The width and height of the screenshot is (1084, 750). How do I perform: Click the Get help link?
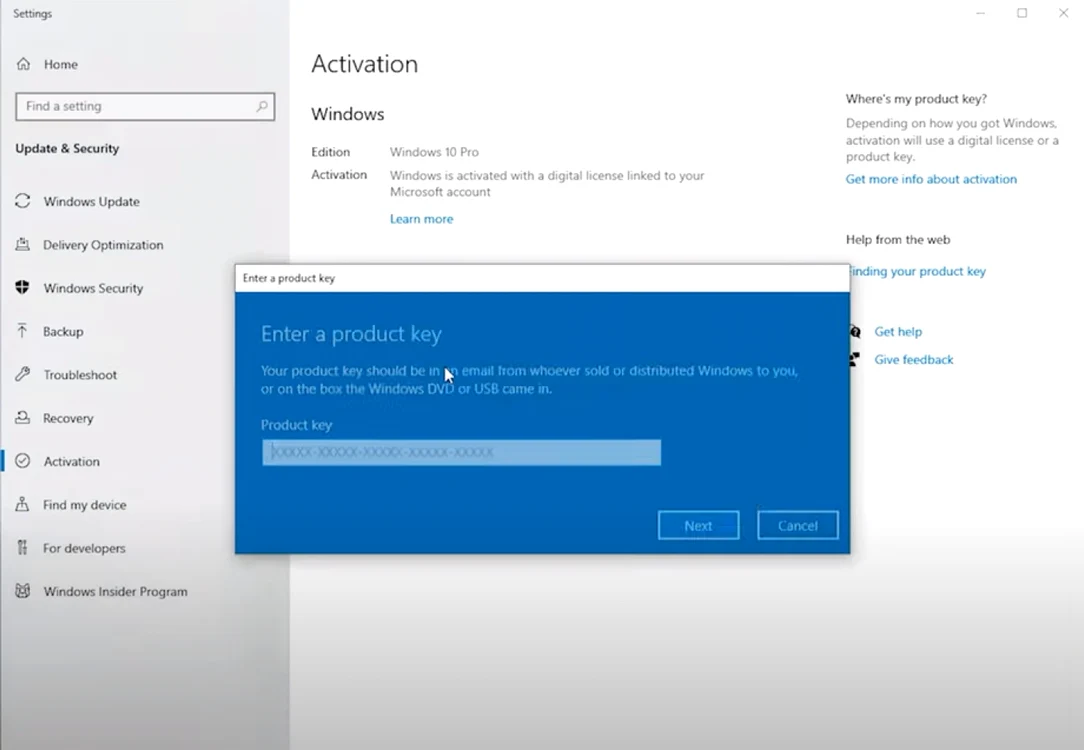point(898,332)
